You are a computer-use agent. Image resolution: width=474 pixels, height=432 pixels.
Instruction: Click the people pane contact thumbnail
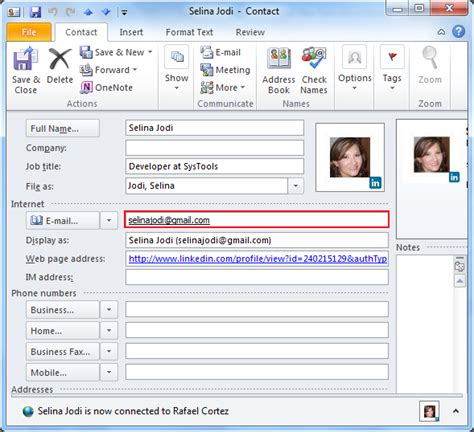click(429, 412)
